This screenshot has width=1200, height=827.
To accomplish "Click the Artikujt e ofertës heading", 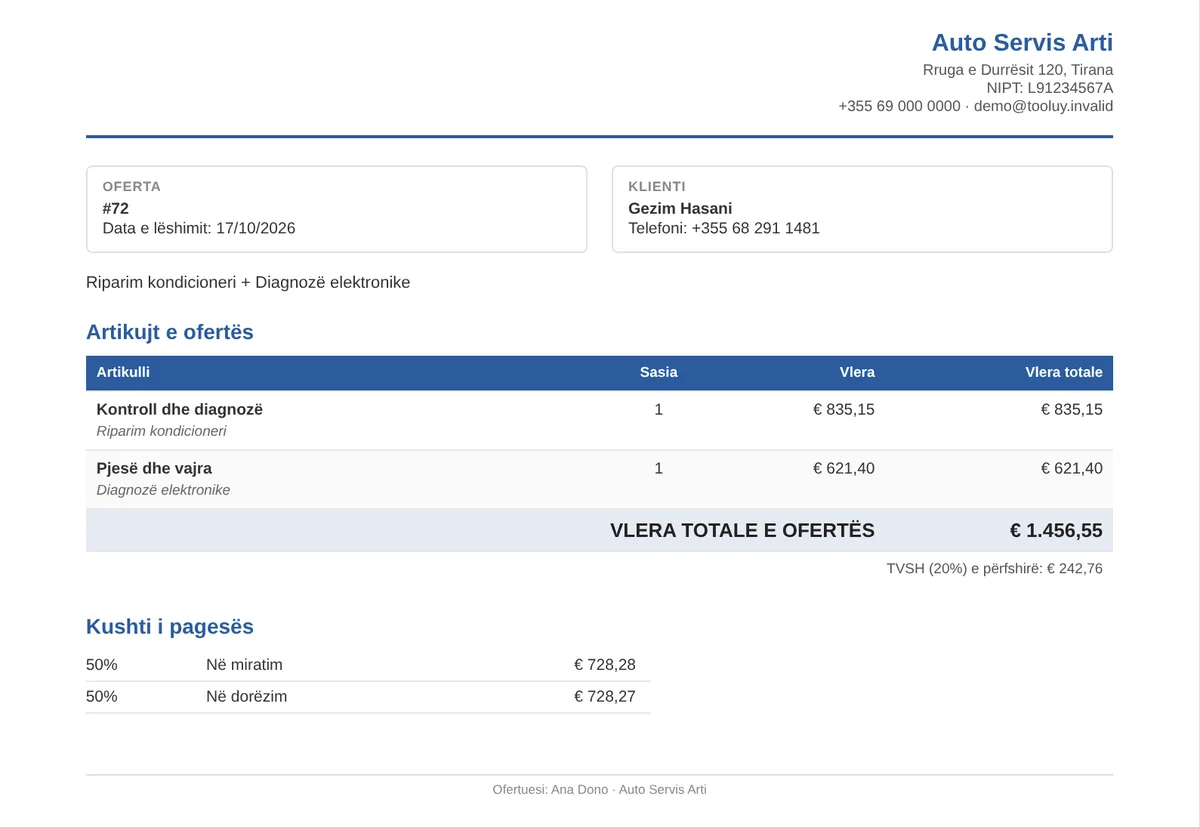I will click(170, 332).
